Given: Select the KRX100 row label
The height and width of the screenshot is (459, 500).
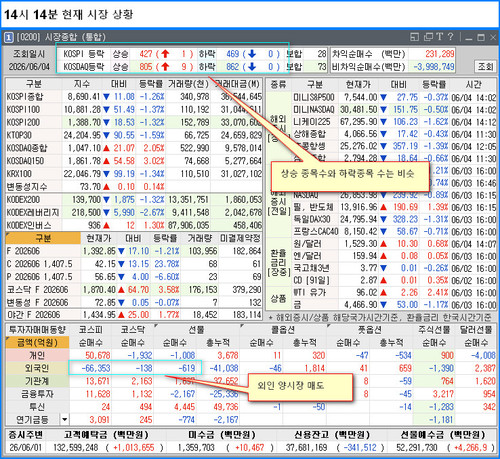Looking at the screenshot, I should point(19,174).
